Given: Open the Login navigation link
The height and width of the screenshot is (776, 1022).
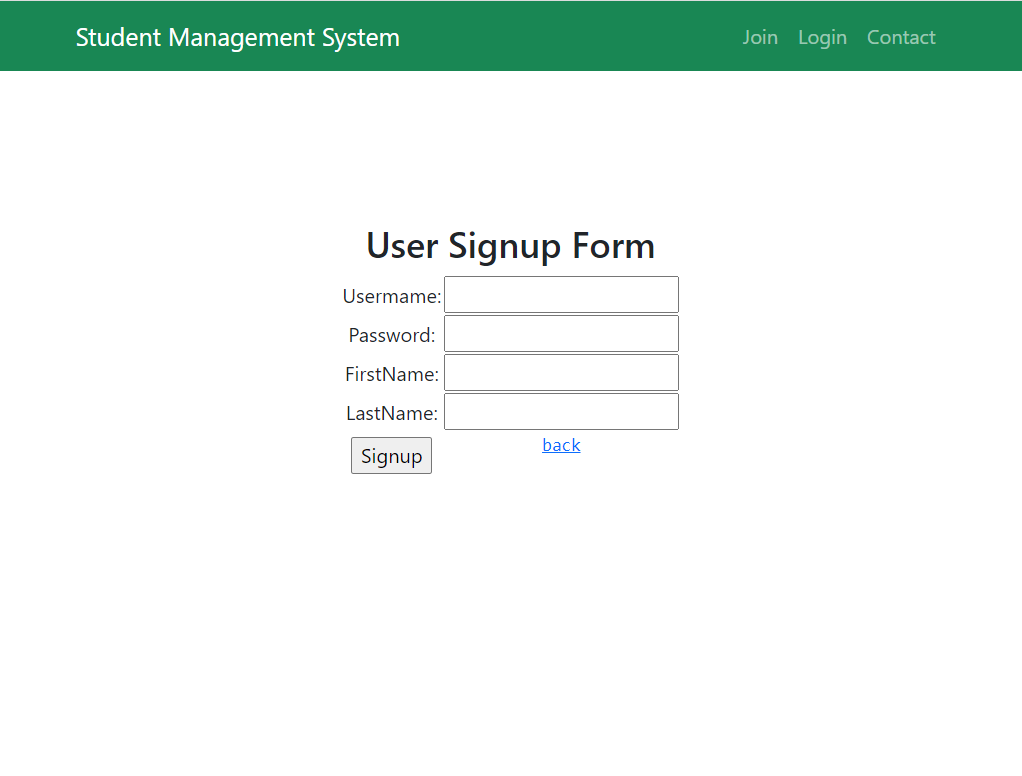Looking at the screenshot, I should (822, 37).
